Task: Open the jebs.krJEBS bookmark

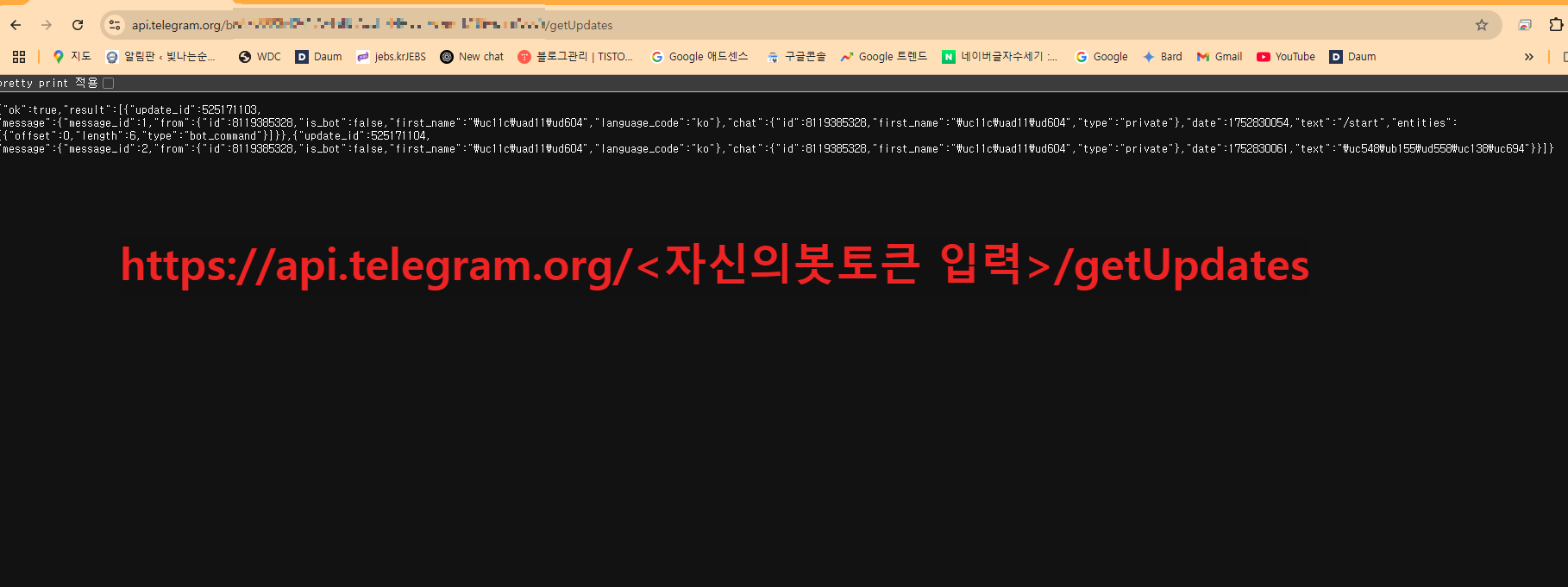Action: click(391, 57)
